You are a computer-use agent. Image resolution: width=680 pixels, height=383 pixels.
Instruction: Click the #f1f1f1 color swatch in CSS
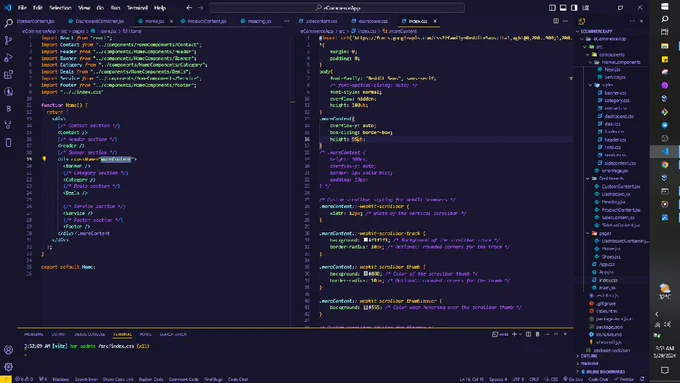(x=366, y=240)
